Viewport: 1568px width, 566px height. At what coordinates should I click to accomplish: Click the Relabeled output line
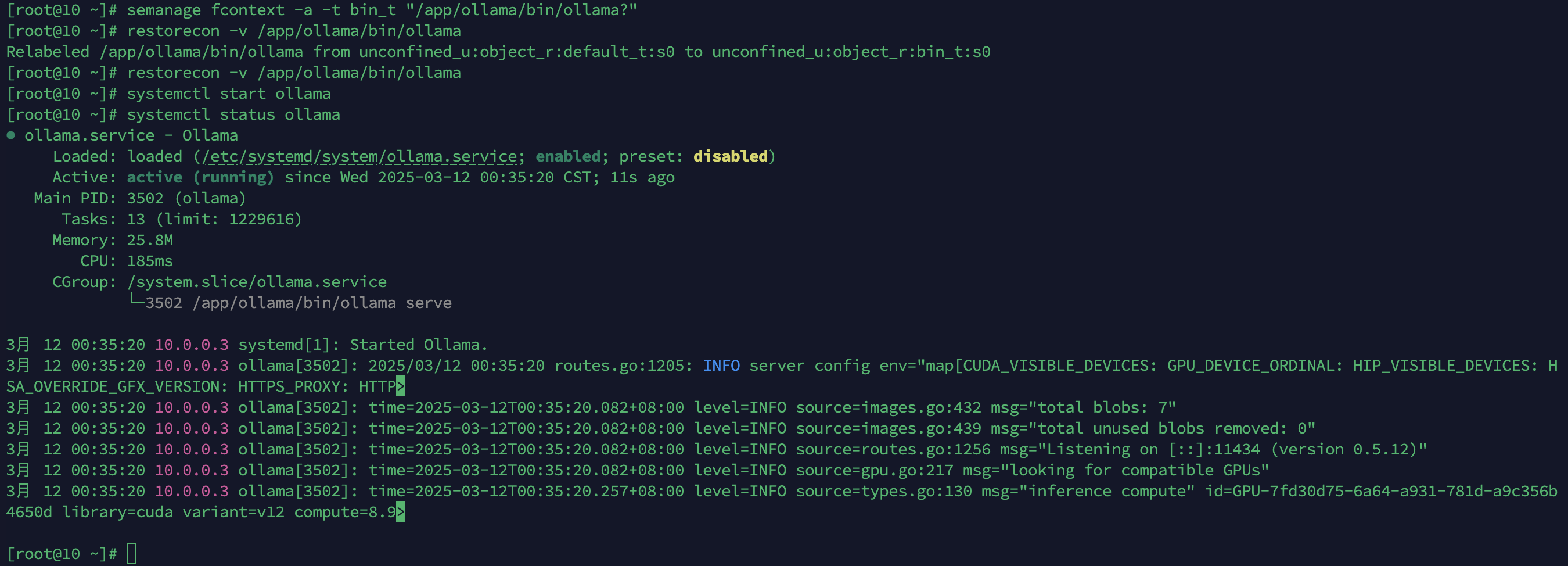[x=498, y=52]
